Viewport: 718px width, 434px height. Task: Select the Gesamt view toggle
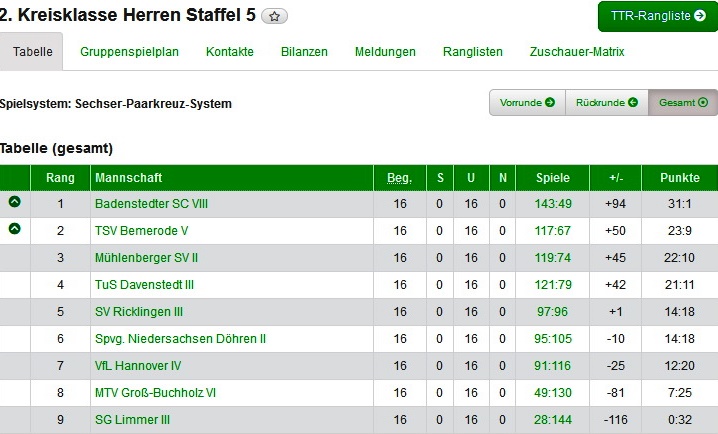pos(683,102)
